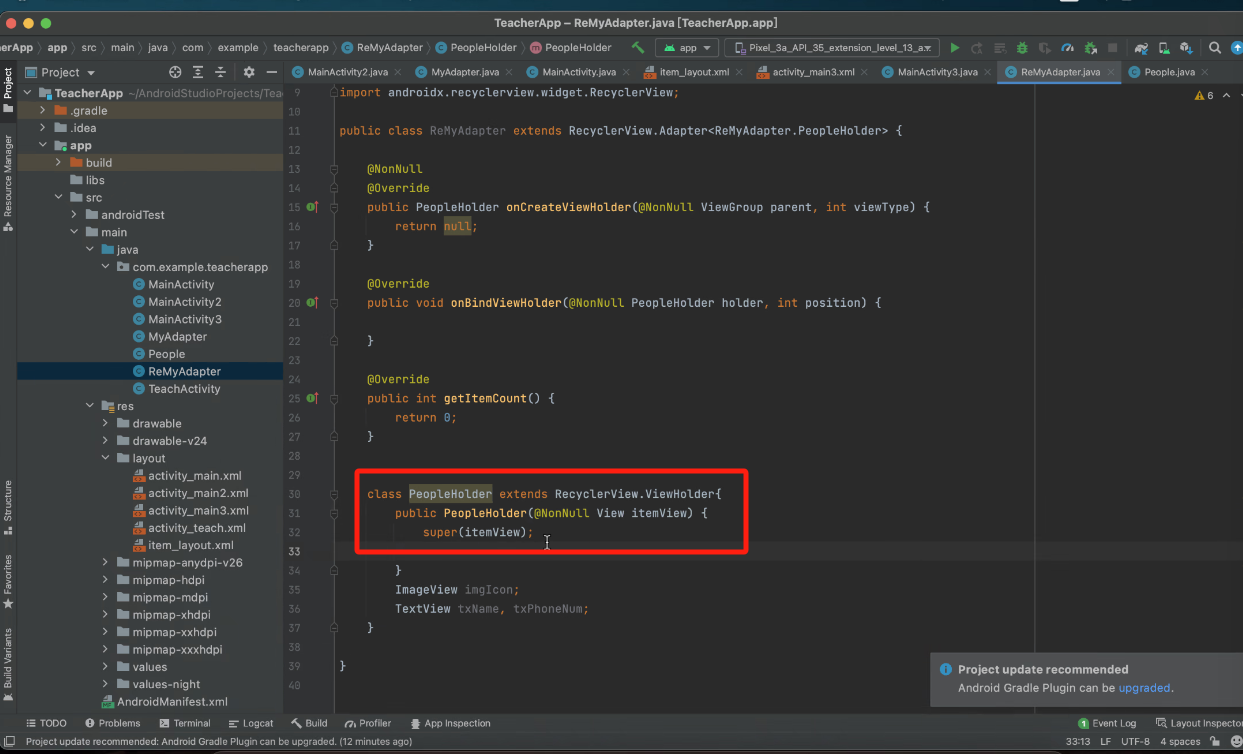Image resolution: width=1243 pixels, height=754 pixels.
Task: Expand the 'drawable' folder
Action: point(105,423)
